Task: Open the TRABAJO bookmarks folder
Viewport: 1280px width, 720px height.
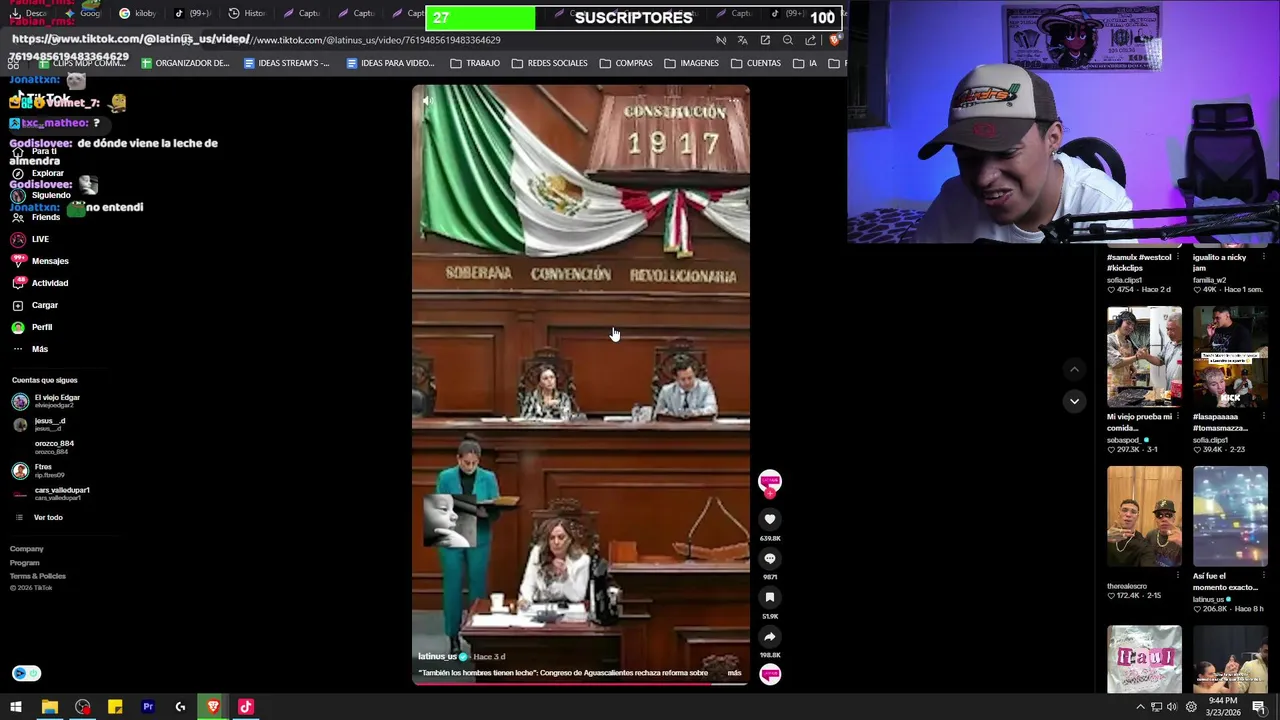Action: tap(475, 63)
